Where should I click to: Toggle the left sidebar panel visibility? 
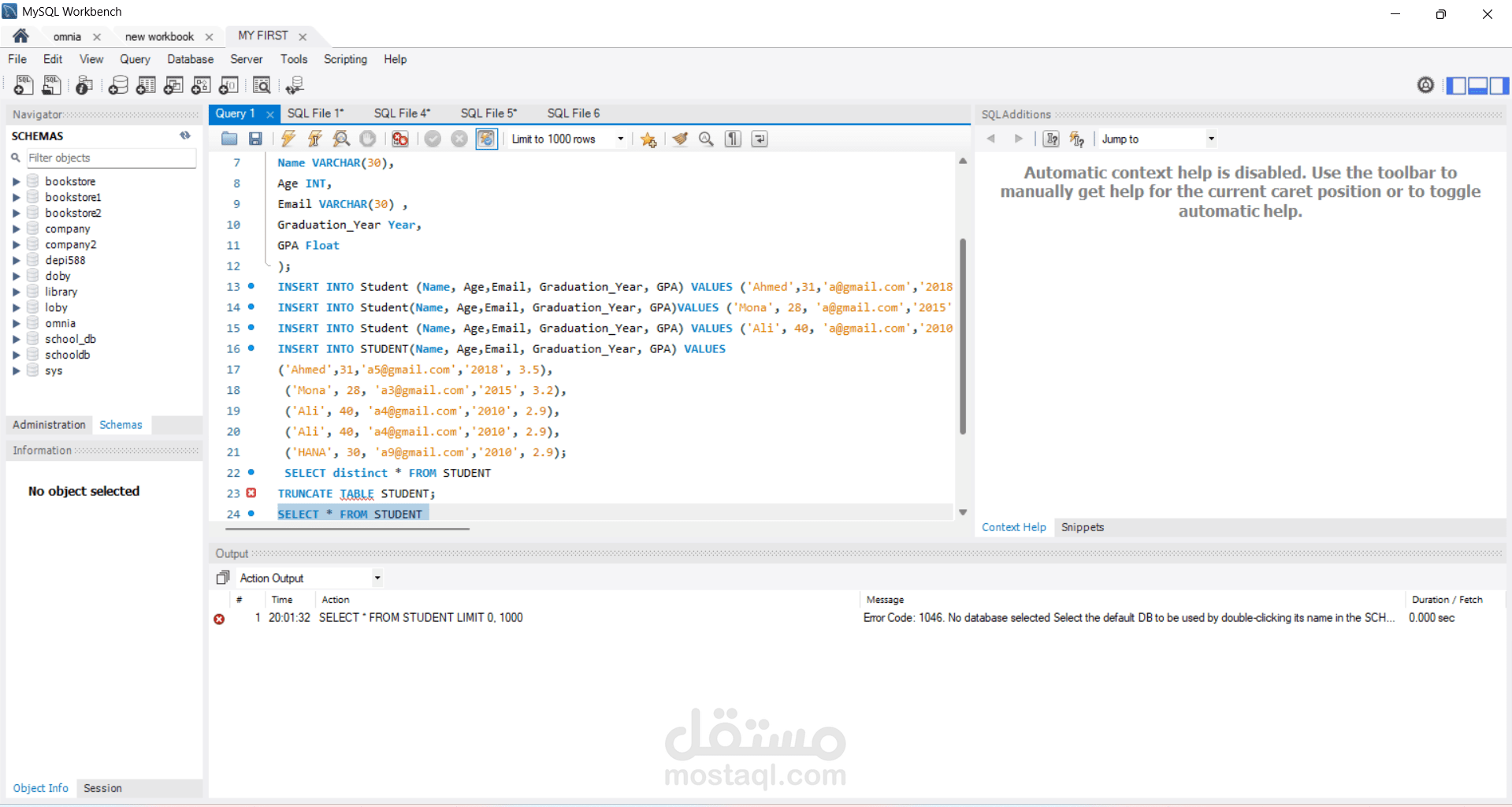coord(1456,85)
